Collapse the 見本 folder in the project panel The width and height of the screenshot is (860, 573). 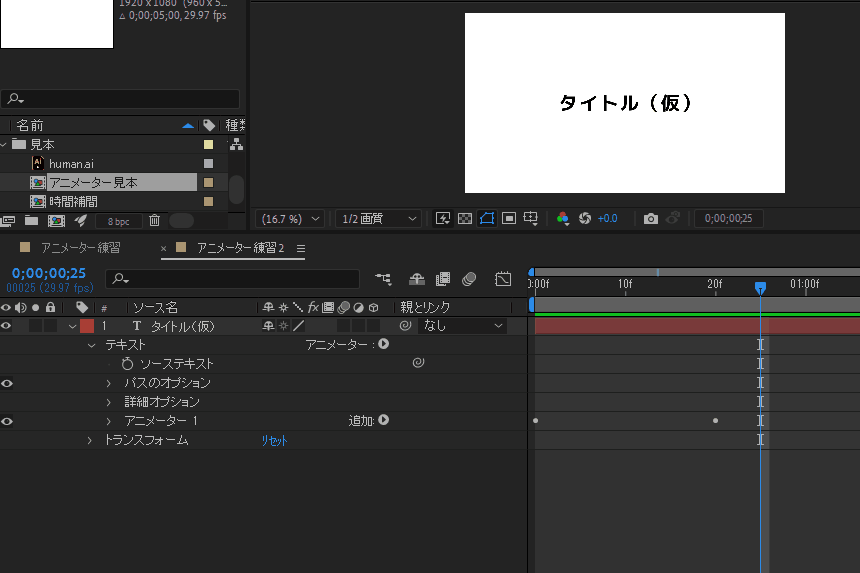pyautogui.click(x=4, y=145)
